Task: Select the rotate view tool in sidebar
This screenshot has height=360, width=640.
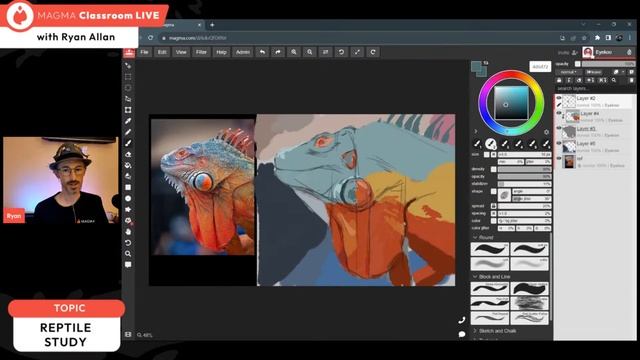Action: [128, 242]
